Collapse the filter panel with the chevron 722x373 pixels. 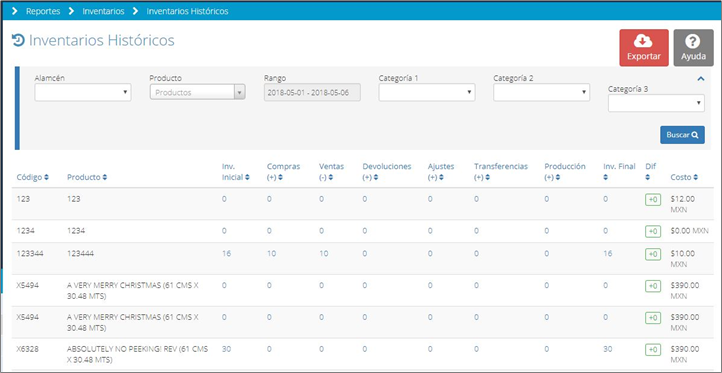pos(701,79)
